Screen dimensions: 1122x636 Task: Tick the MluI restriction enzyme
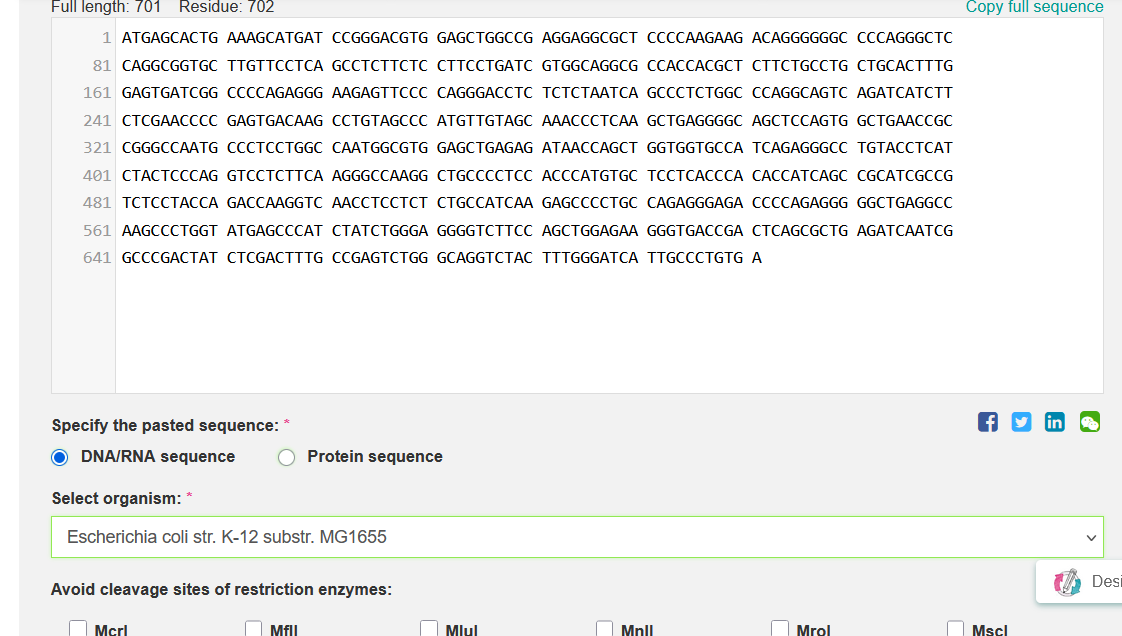429,629
